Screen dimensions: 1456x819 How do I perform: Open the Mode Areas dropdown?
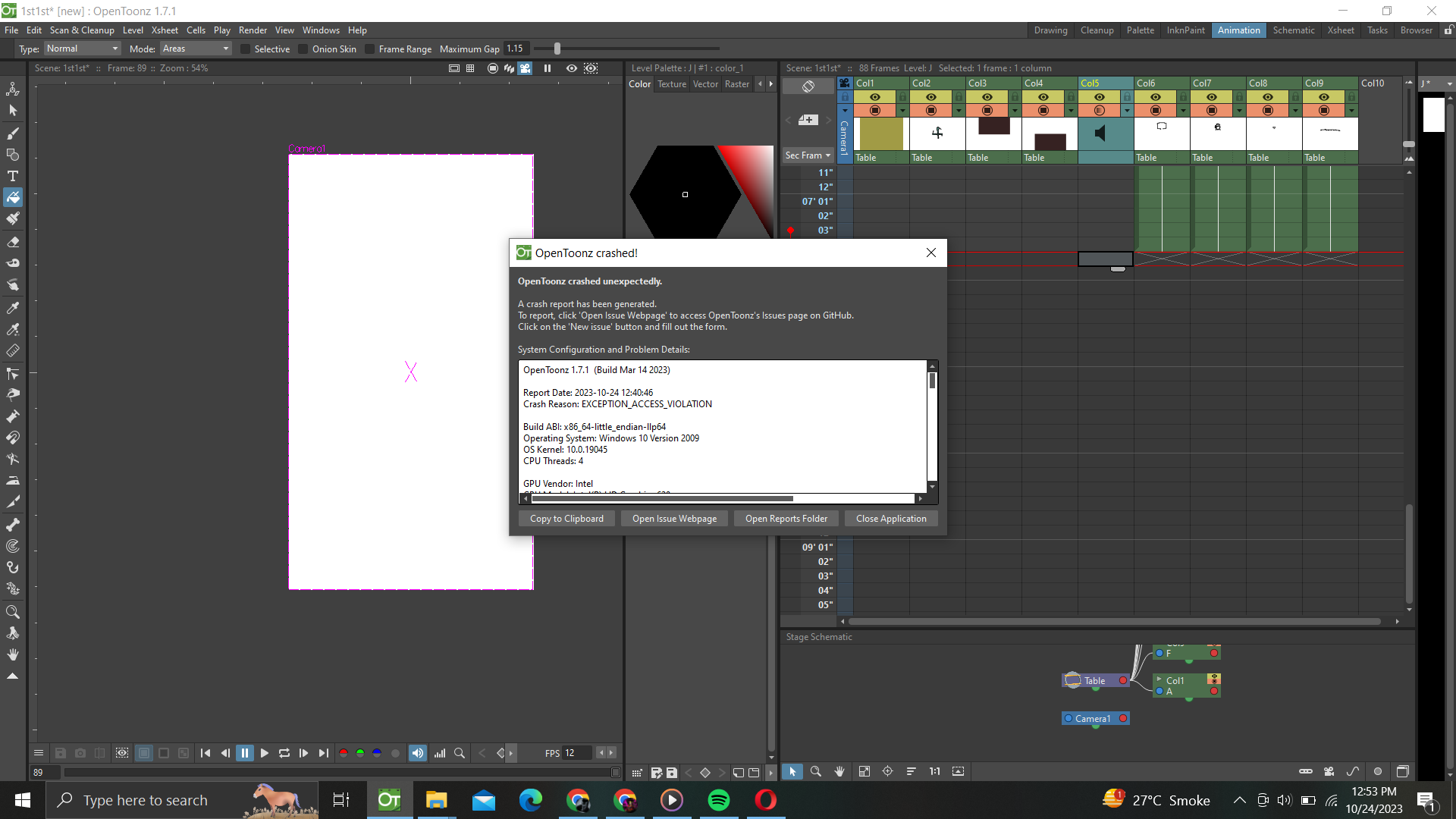[x=195, y=49]
